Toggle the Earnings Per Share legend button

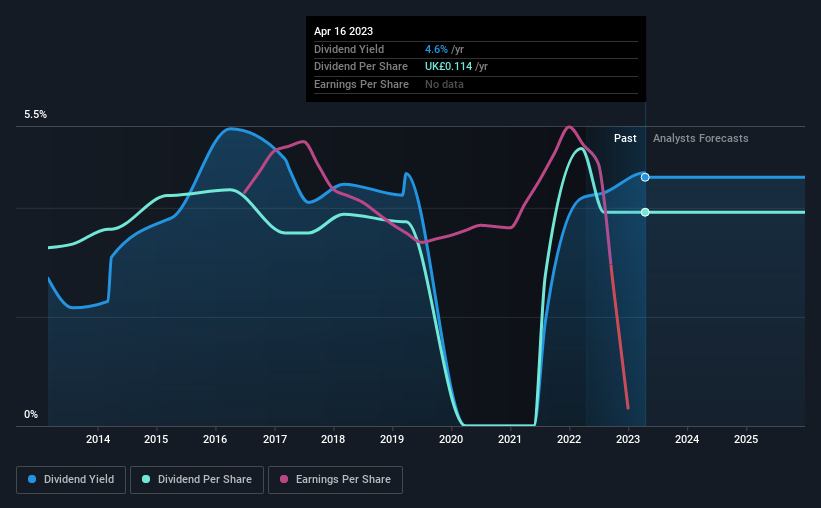pos(336,480)
